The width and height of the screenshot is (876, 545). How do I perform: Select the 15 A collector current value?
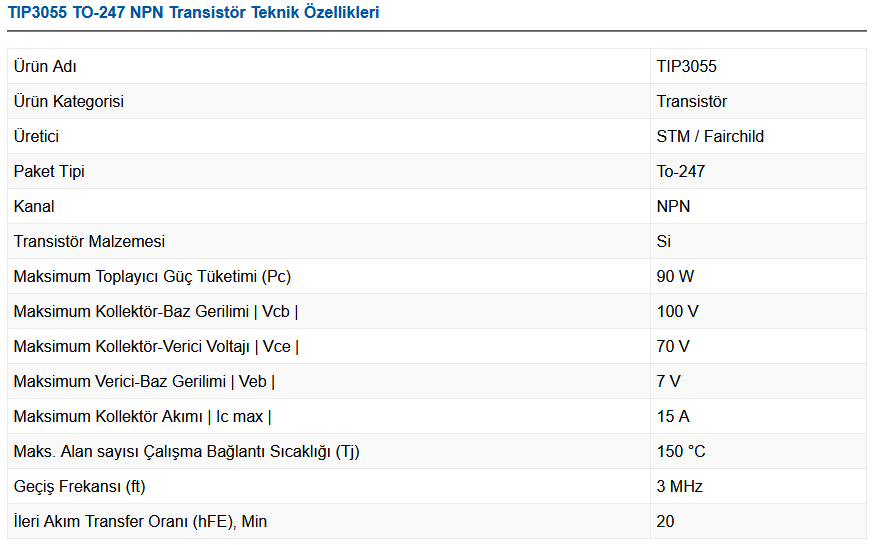pos(673,417)
